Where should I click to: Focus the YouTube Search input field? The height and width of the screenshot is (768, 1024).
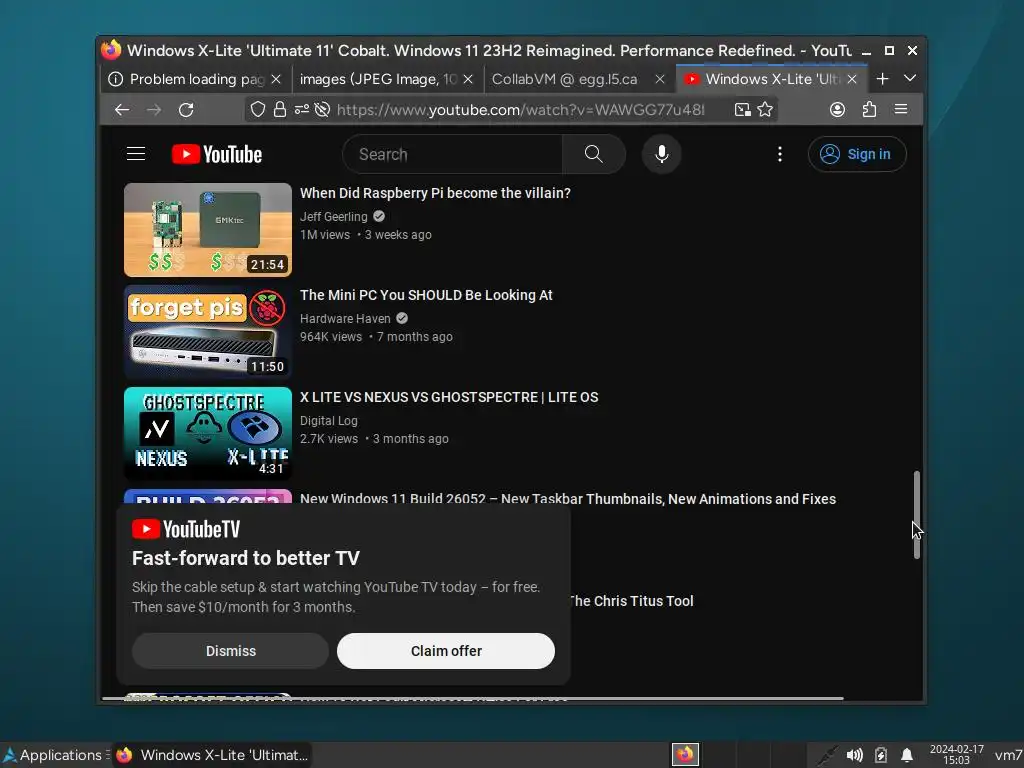(453, 154)
